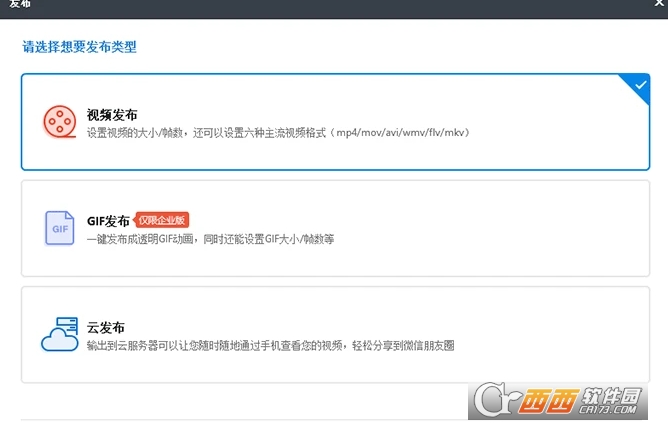Click the 发布 title bar text
Image resolution: width=668 pixels, height=430 pixels.
(22, 5)
